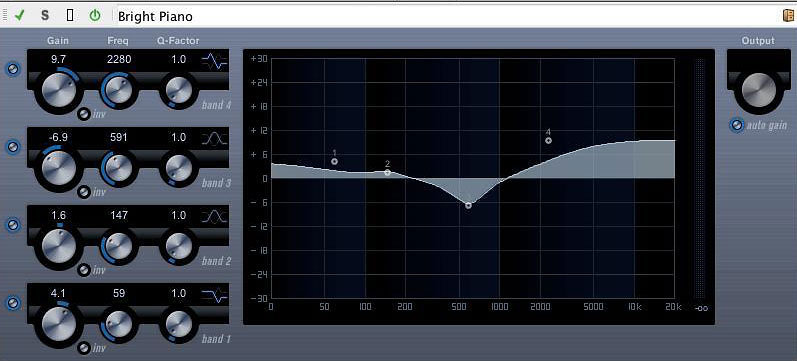Click band 1 frequency value 59

coord(119,293)
